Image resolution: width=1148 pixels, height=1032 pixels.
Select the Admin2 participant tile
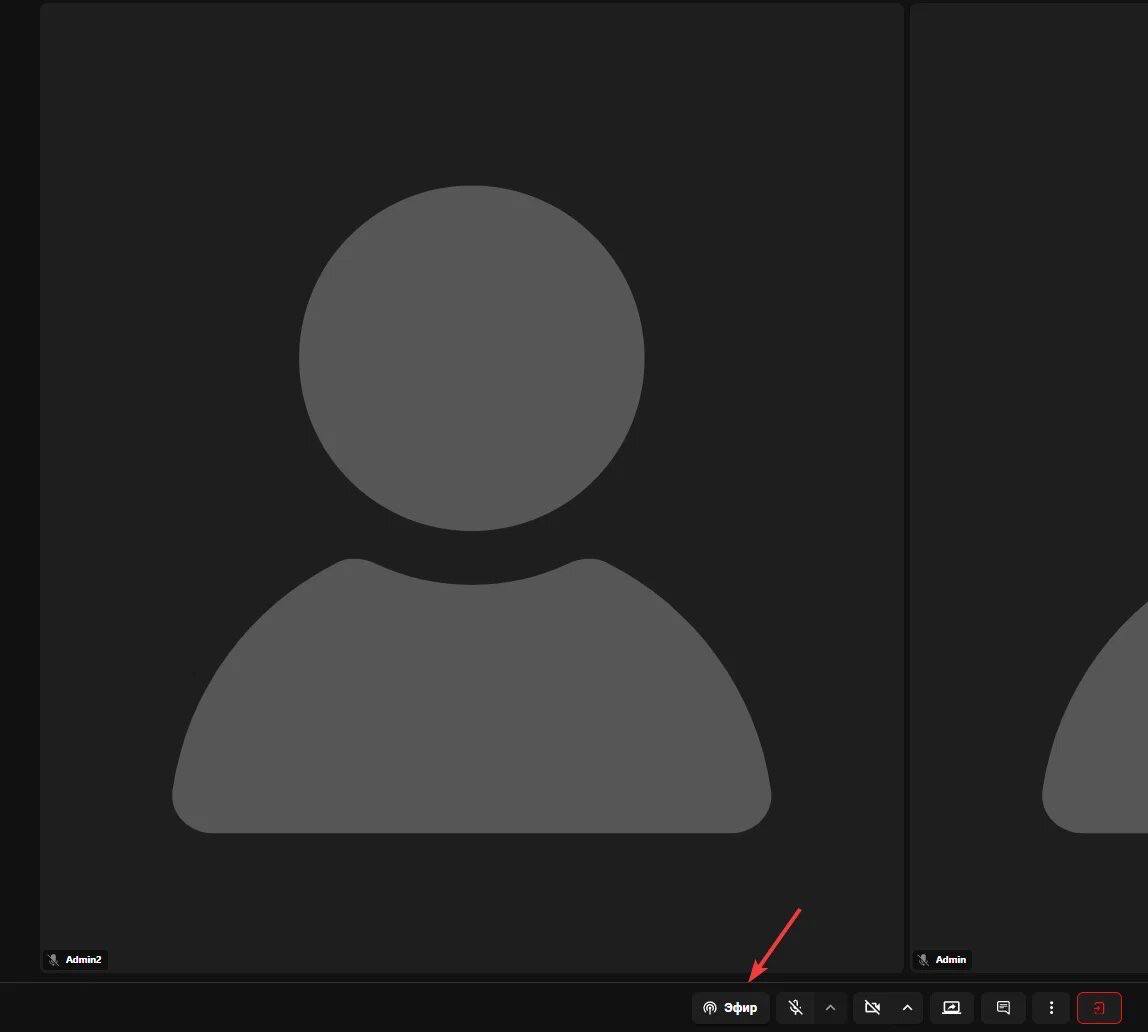pyautogui.click(x=472, y=487)
